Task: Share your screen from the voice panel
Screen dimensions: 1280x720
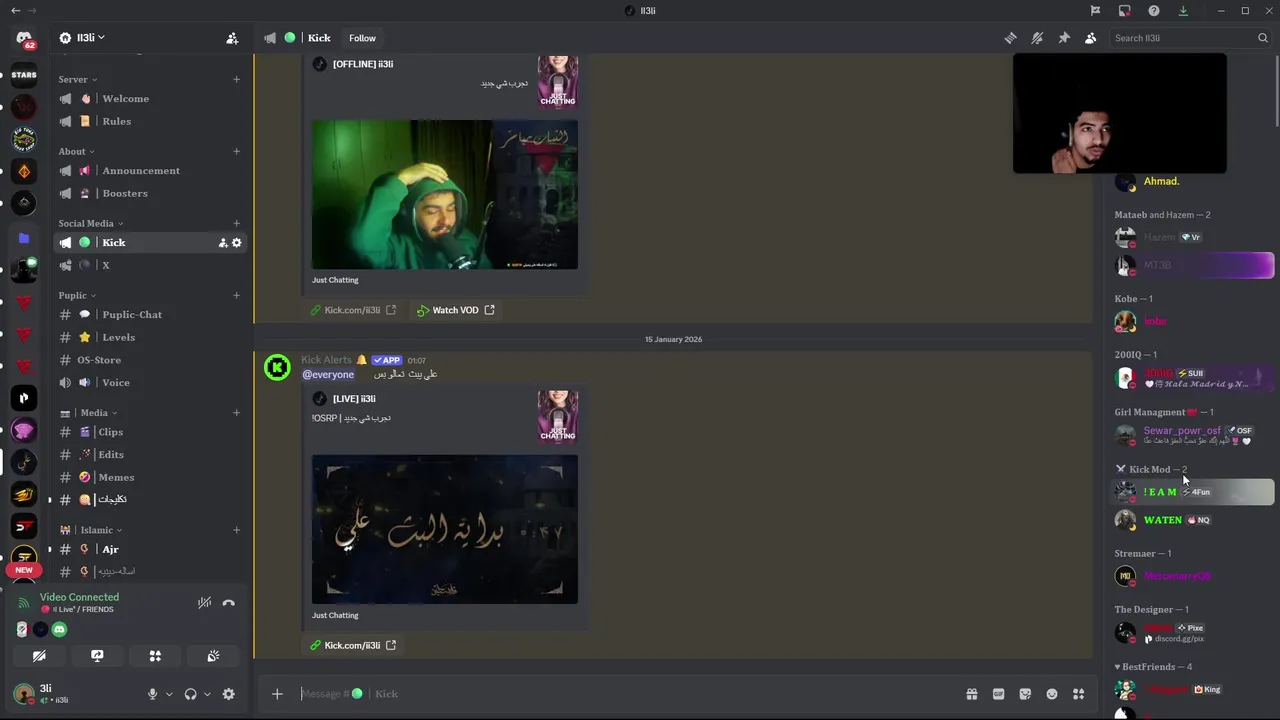Action: [x=97, y=656]
